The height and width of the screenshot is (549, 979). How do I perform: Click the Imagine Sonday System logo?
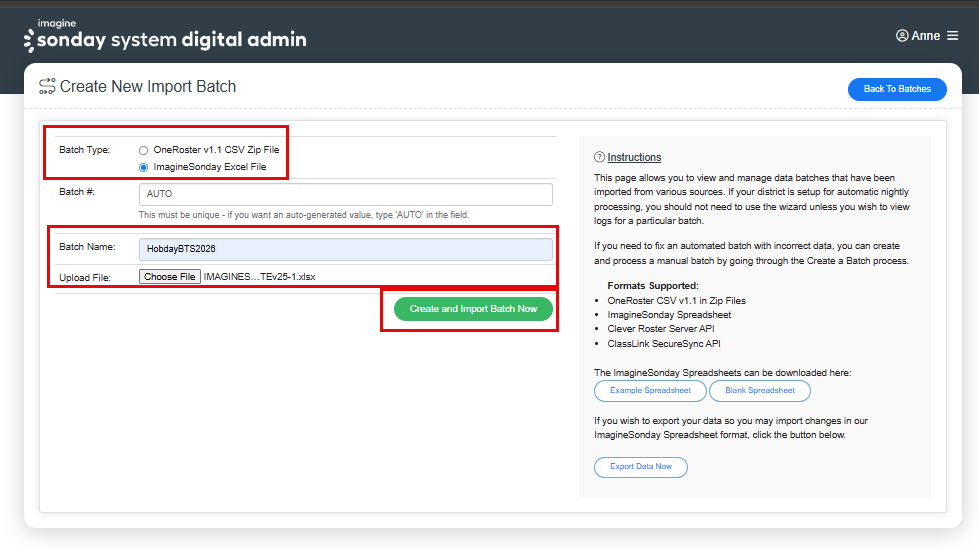tap(165, 36)
